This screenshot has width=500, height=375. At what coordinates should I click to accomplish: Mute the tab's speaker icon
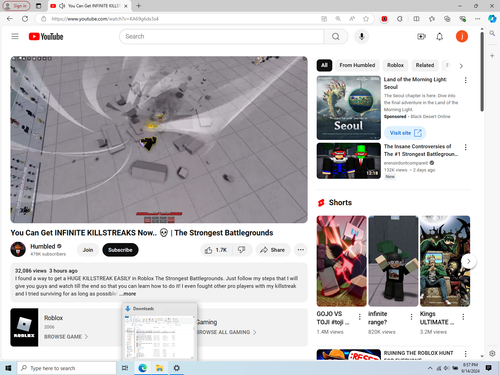62,6
